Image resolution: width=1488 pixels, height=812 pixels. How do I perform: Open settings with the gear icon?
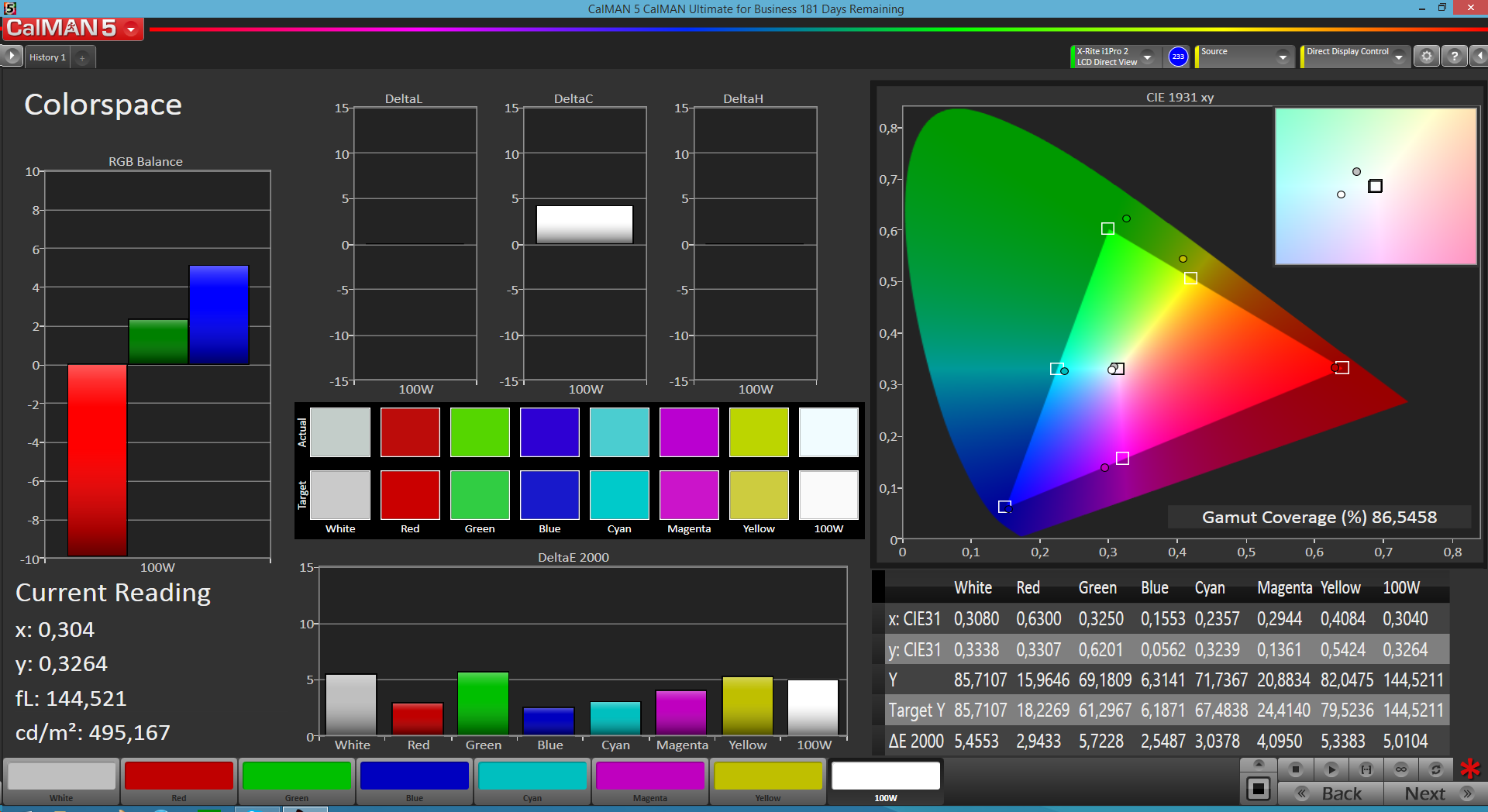1426,57
